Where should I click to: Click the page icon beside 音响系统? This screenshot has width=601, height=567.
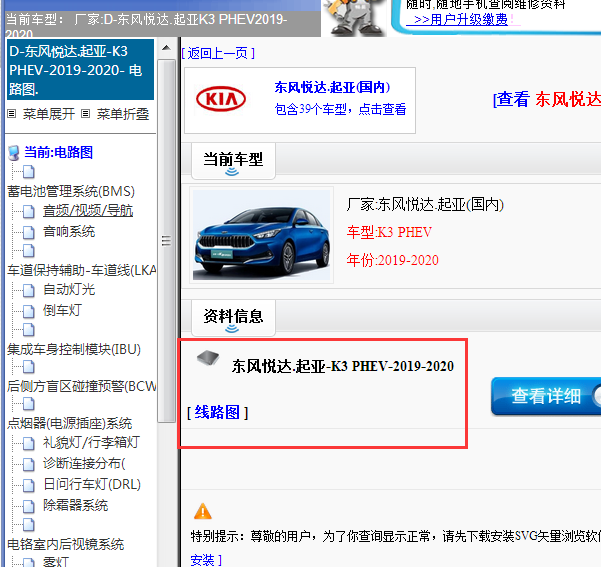[x=29, y=232]
